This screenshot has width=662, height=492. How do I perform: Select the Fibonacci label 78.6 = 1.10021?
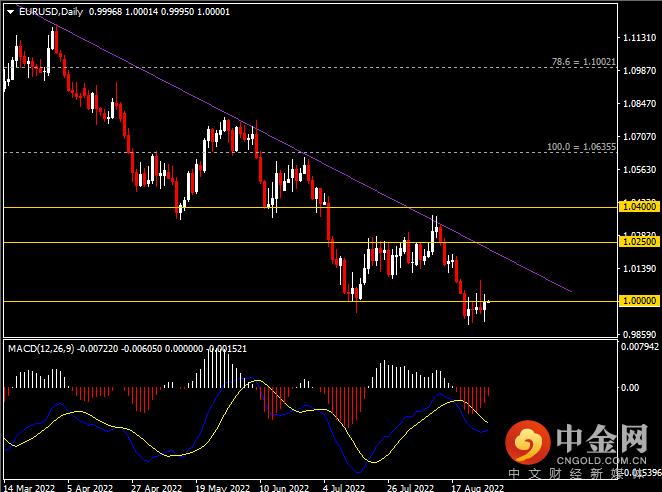tap(583, 62)
